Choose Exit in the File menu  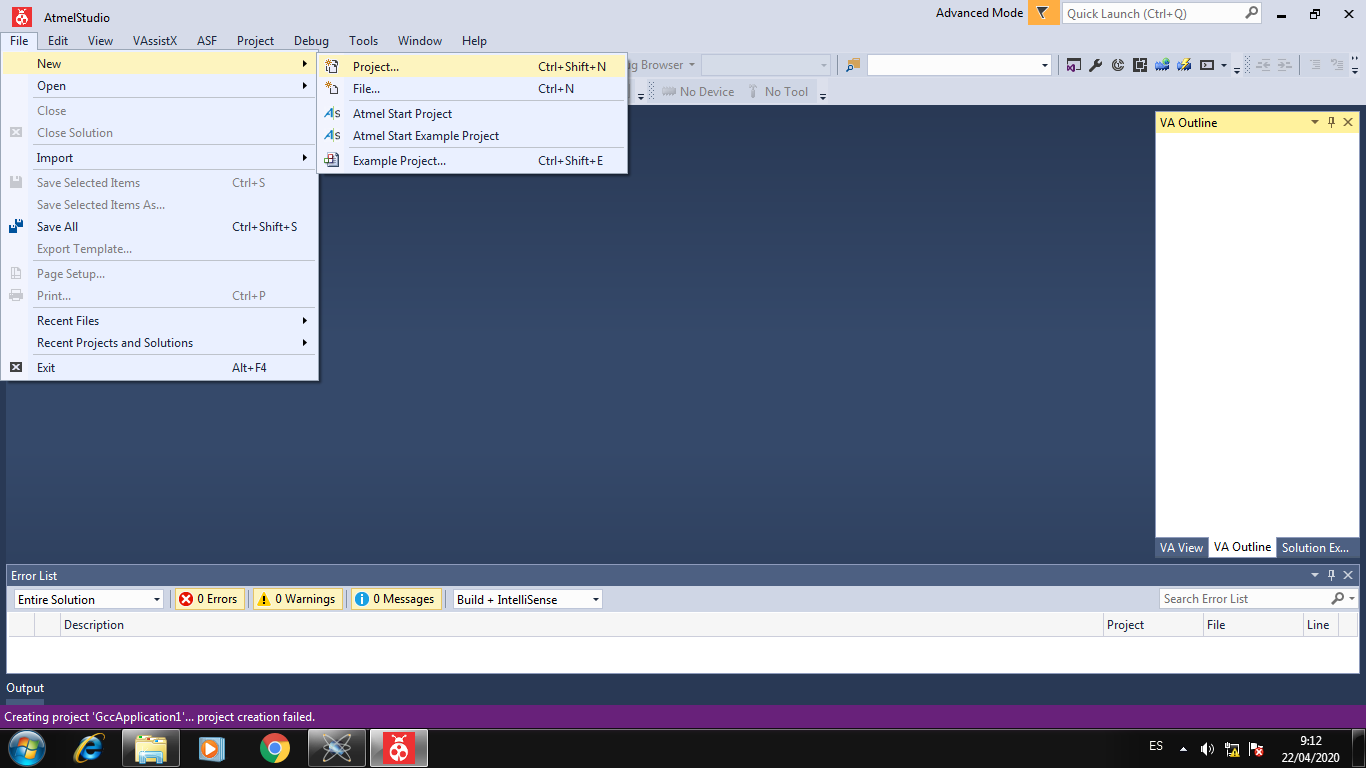click(160, 368)
